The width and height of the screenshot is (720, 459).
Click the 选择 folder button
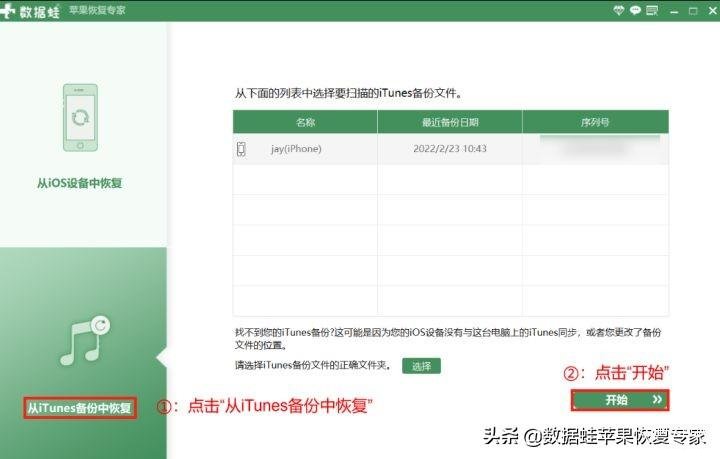[421, 366]
